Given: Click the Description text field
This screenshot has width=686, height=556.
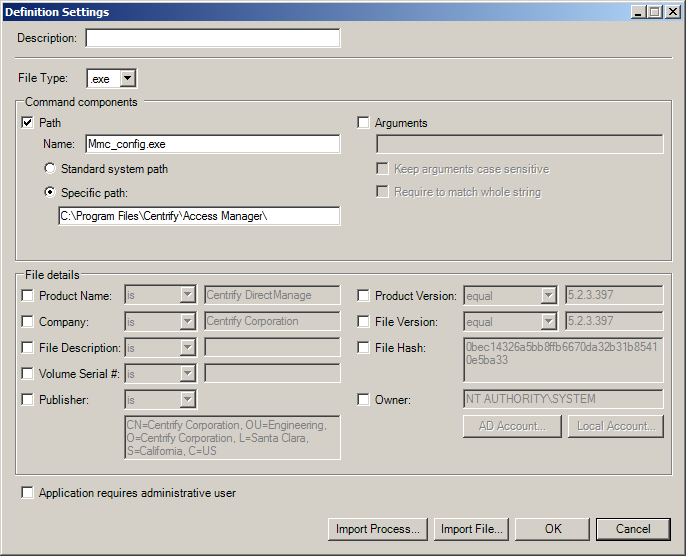Looking at the screenshot, I should tap(212, 38).
